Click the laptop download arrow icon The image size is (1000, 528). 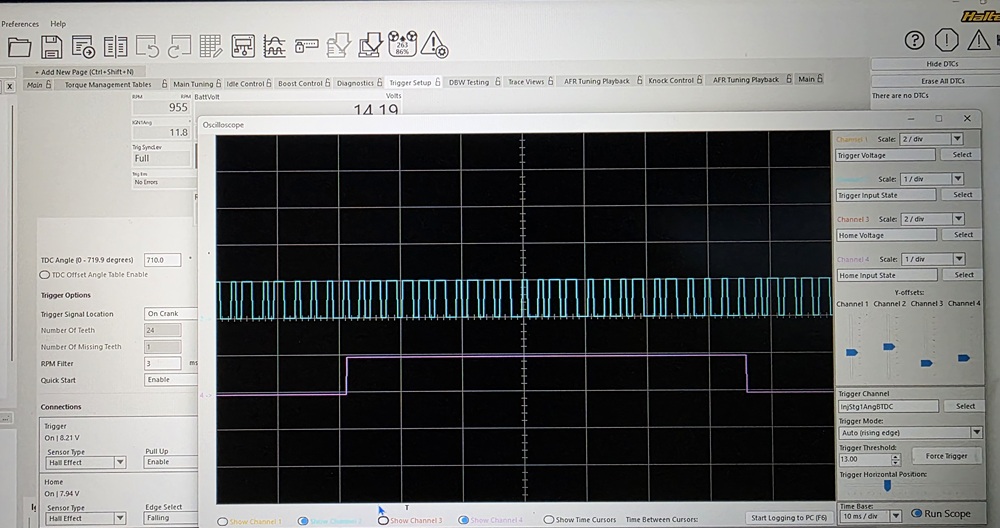pos(371,45)
